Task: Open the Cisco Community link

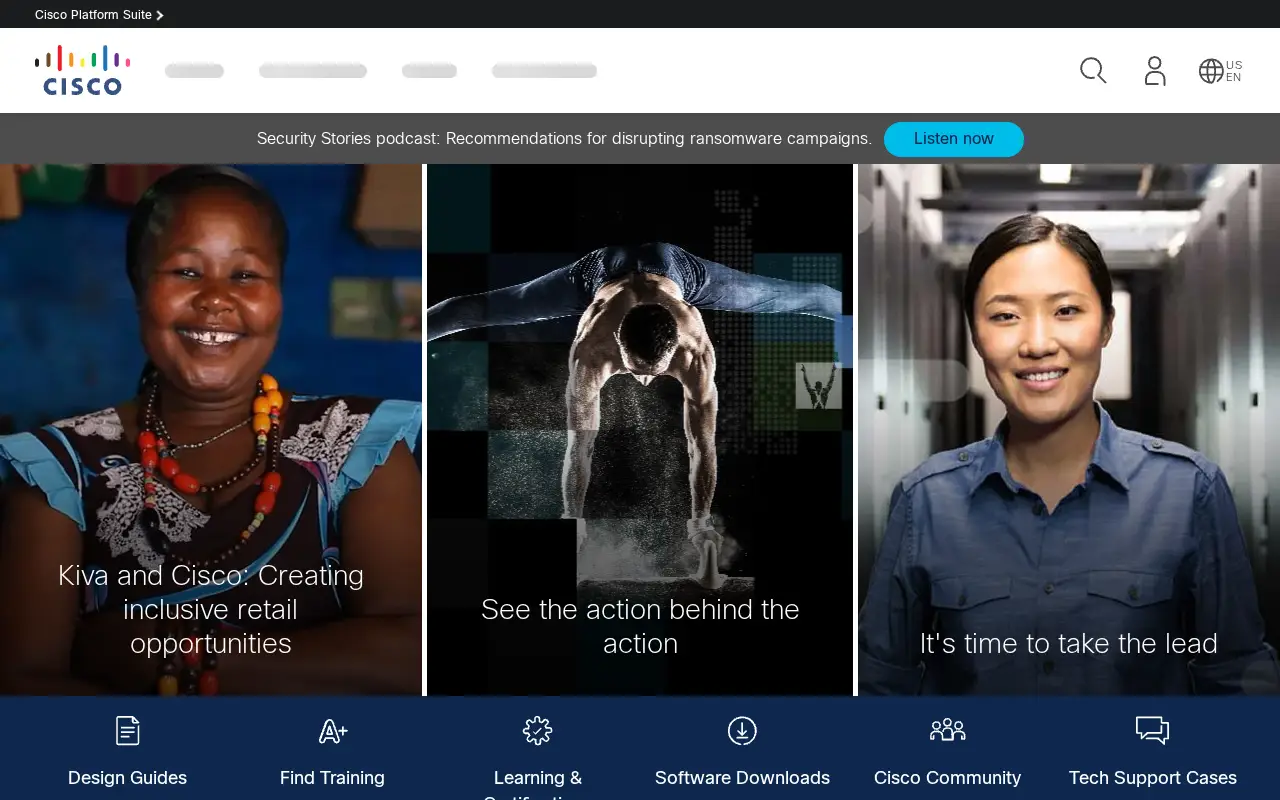Action: pyautogui.click(x=947, y=778)
